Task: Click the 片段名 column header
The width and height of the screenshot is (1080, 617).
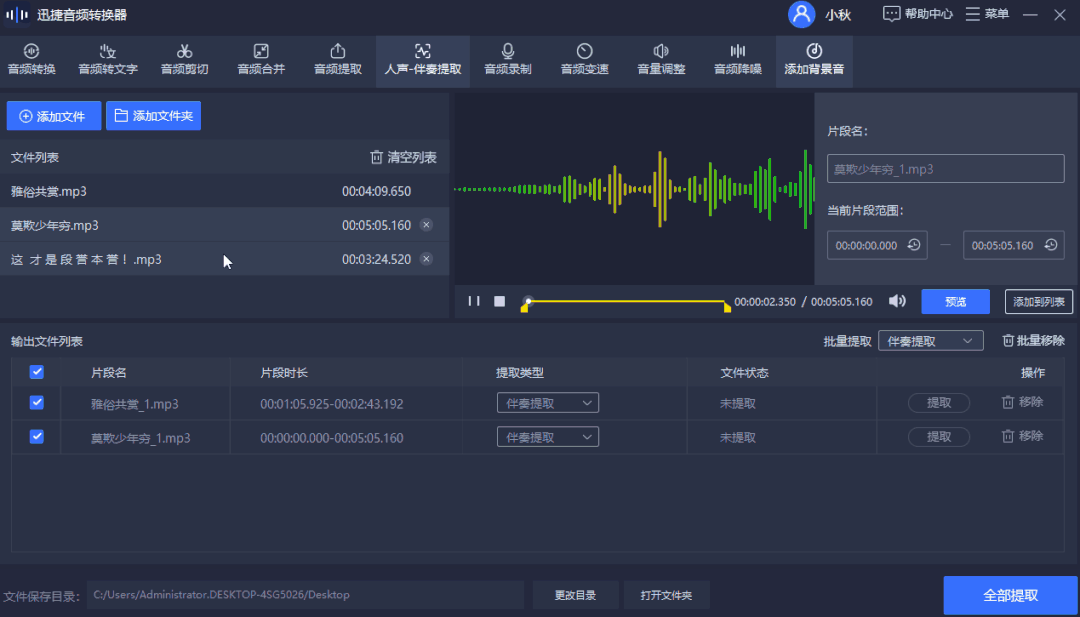Action: pos(109,373)
